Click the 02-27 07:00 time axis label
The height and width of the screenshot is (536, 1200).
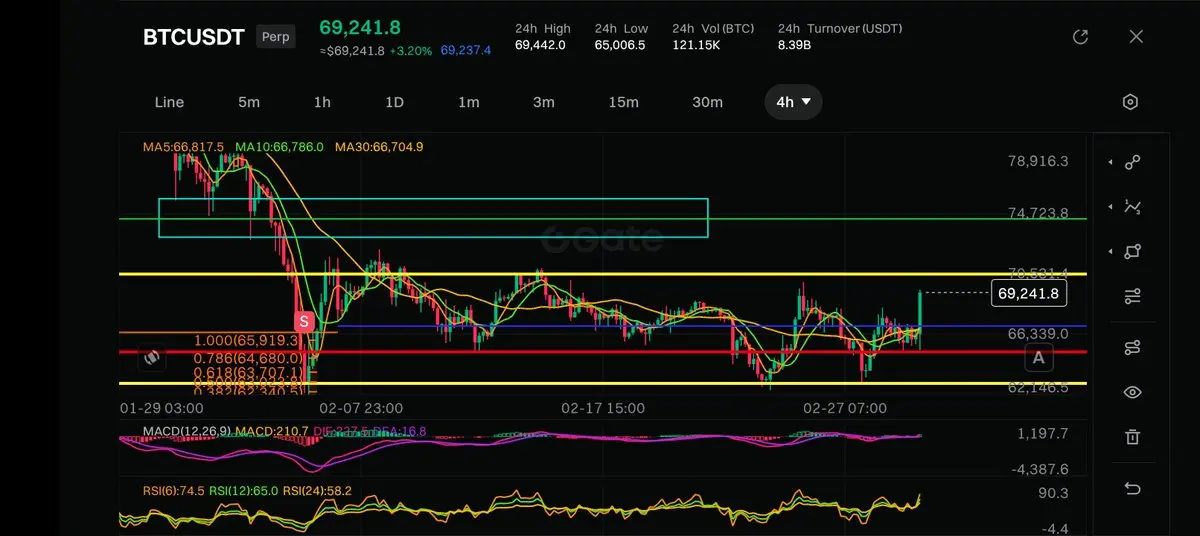(x=845, y=408)
